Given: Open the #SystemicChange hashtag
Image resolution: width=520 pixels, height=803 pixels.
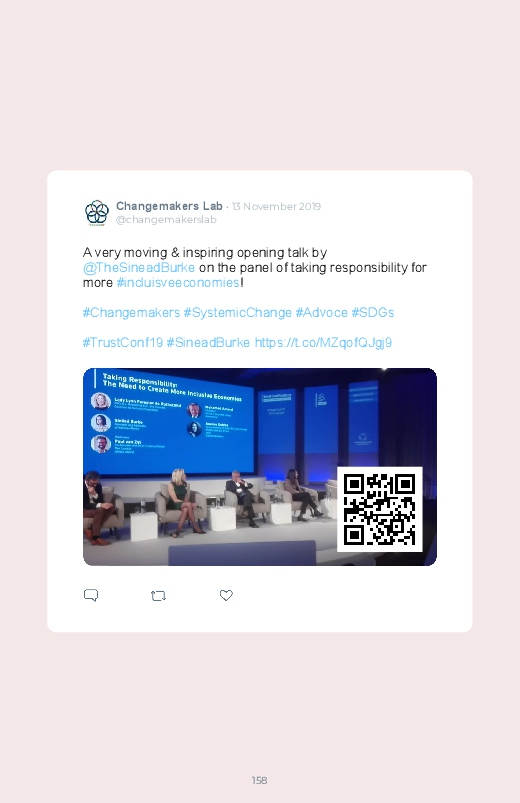Looking at the screenshot, I should coord(238,312).
